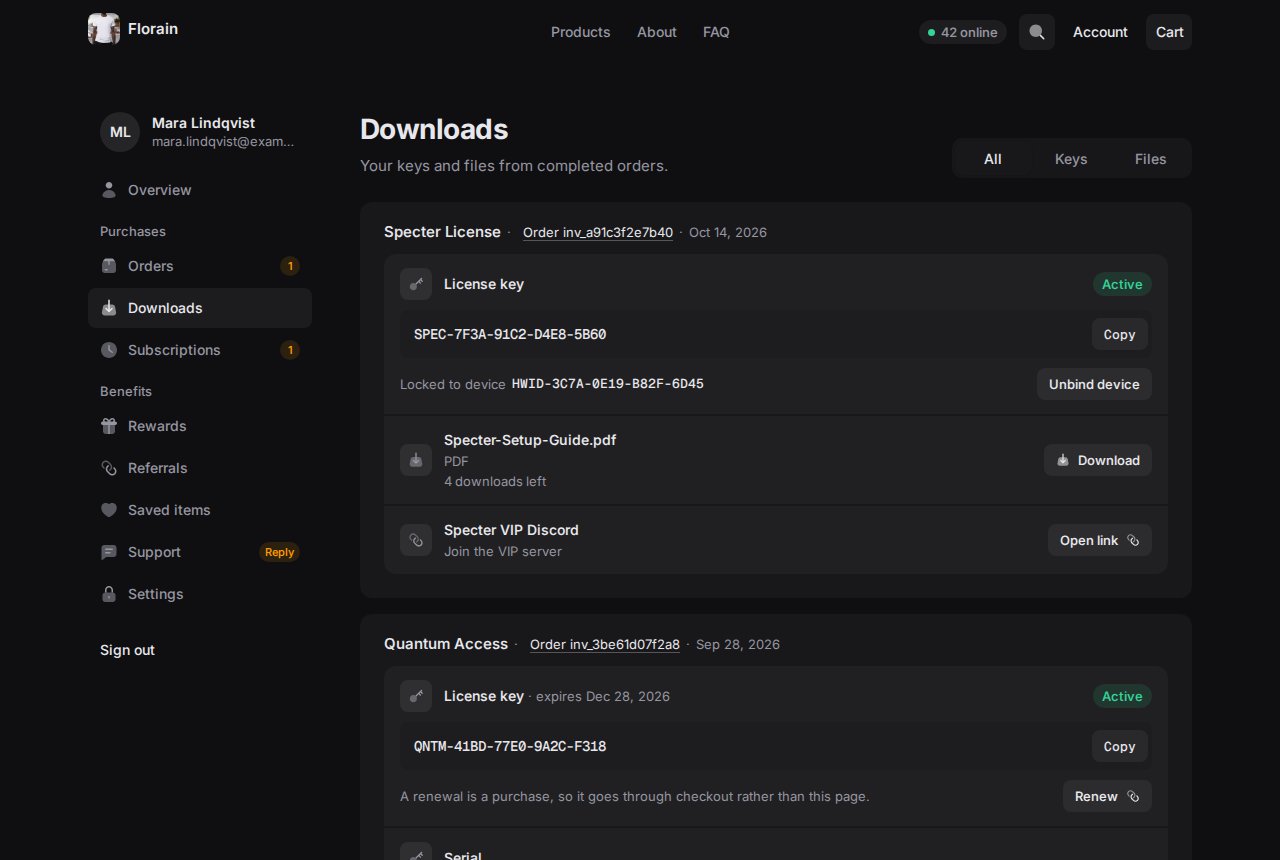Open order inv_a91c3f2e7b40 link

coord(598,232)
